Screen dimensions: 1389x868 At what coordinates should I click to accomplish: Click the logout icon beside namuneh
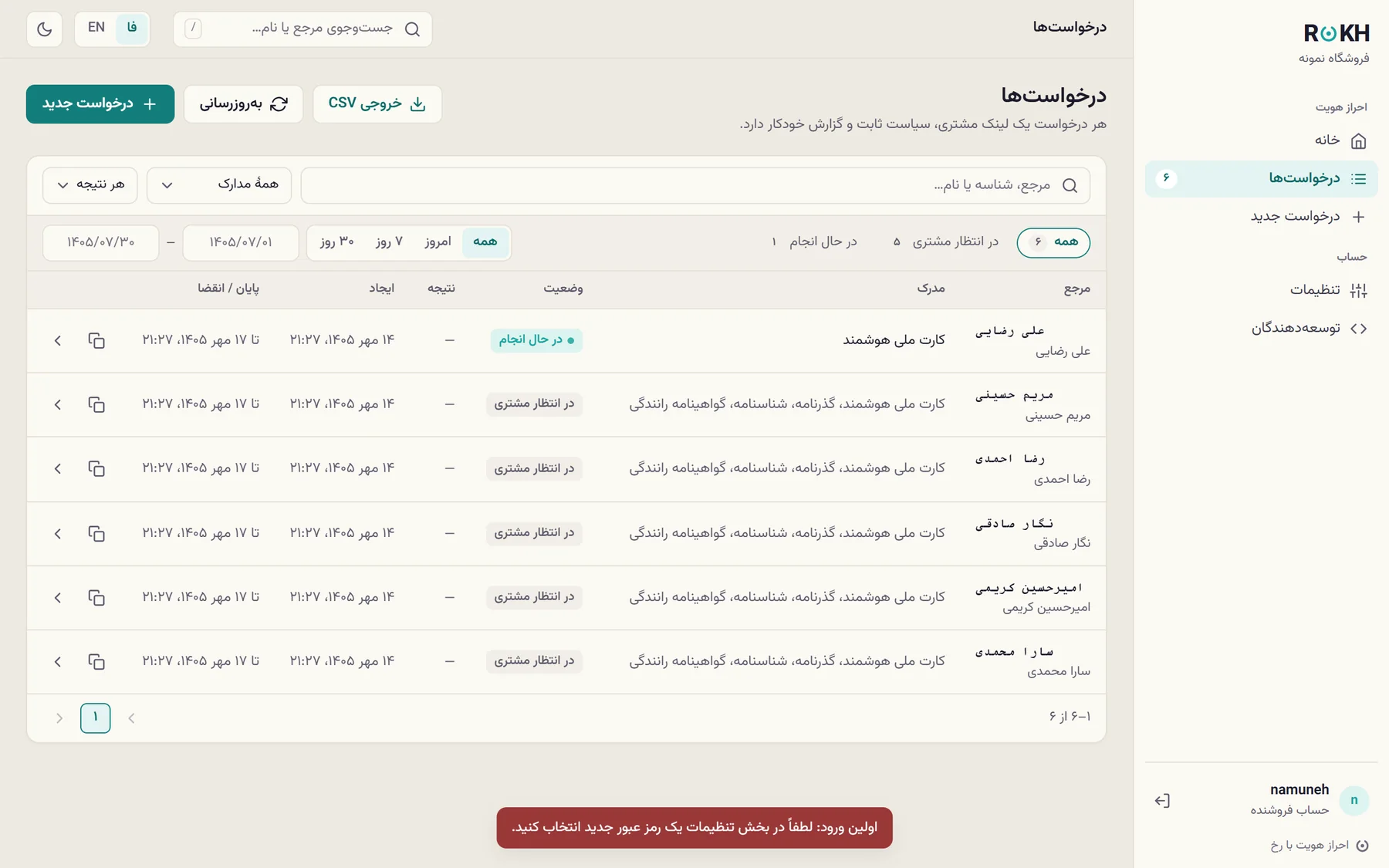1162,801
